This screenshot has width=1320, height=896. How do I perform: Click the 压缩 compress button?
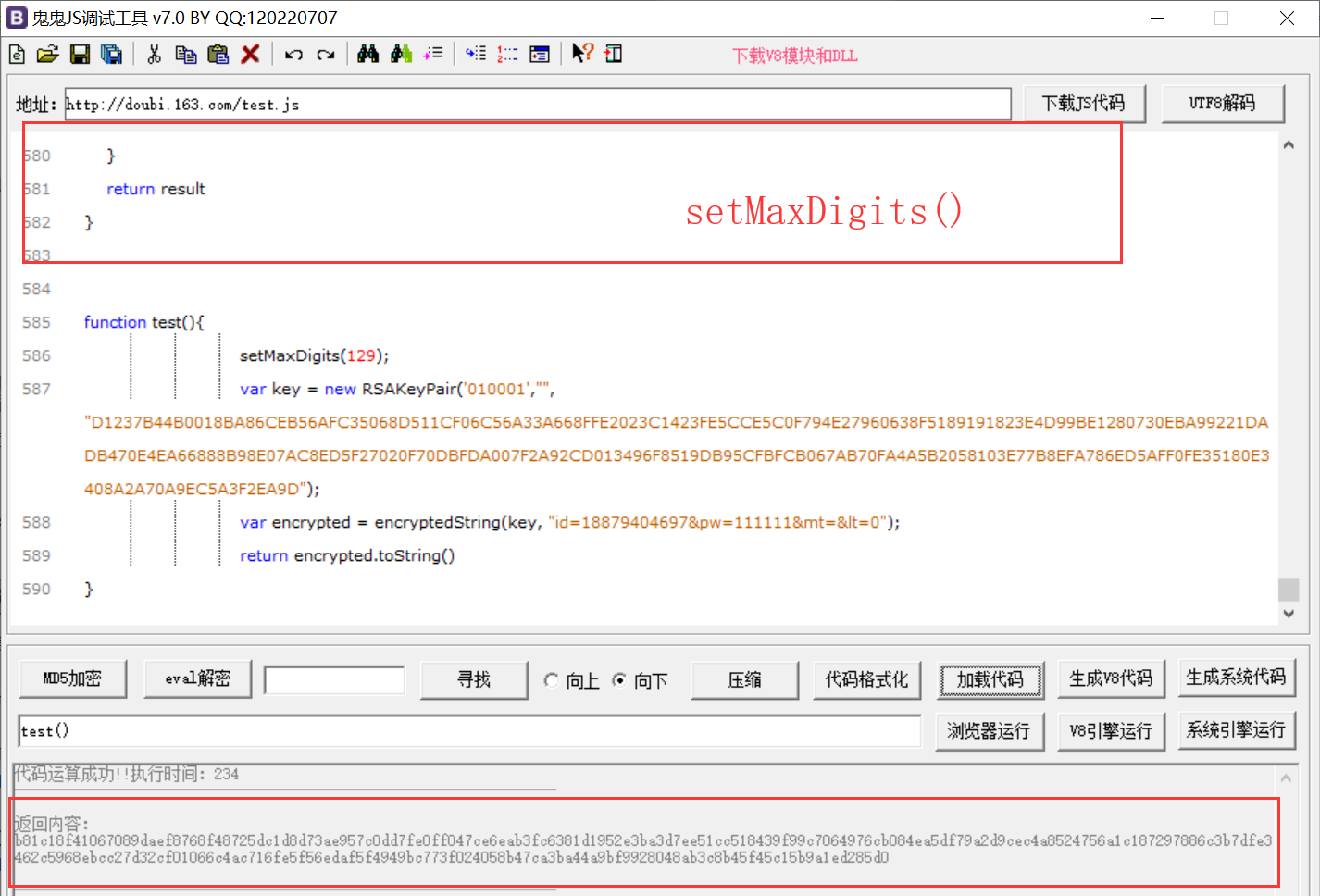(x=744, y=679)
